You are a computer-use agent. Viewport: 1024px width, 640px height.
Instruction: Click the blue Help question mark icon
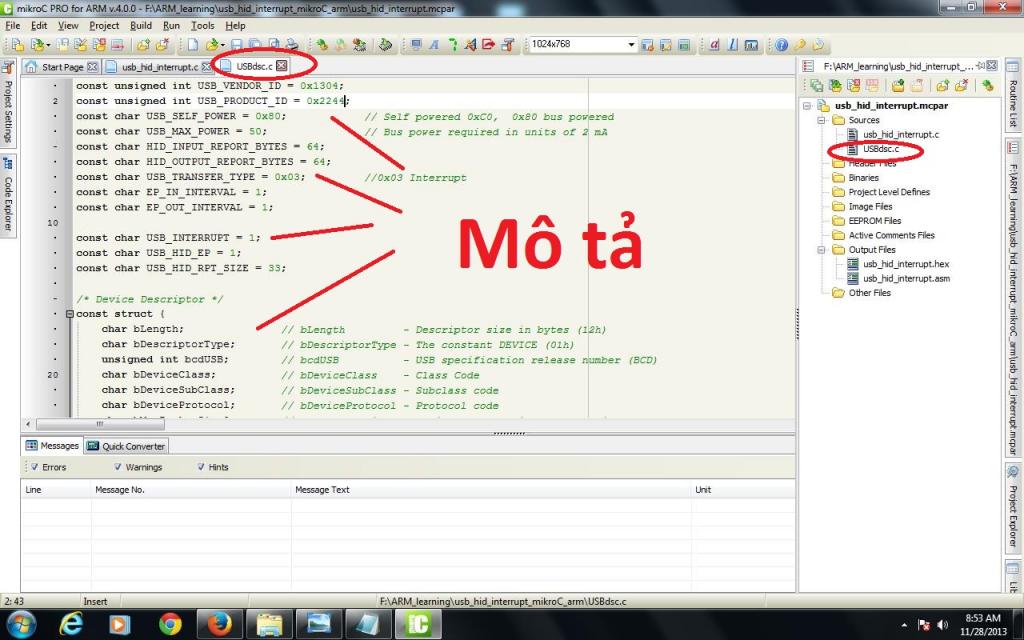[781, 44]
